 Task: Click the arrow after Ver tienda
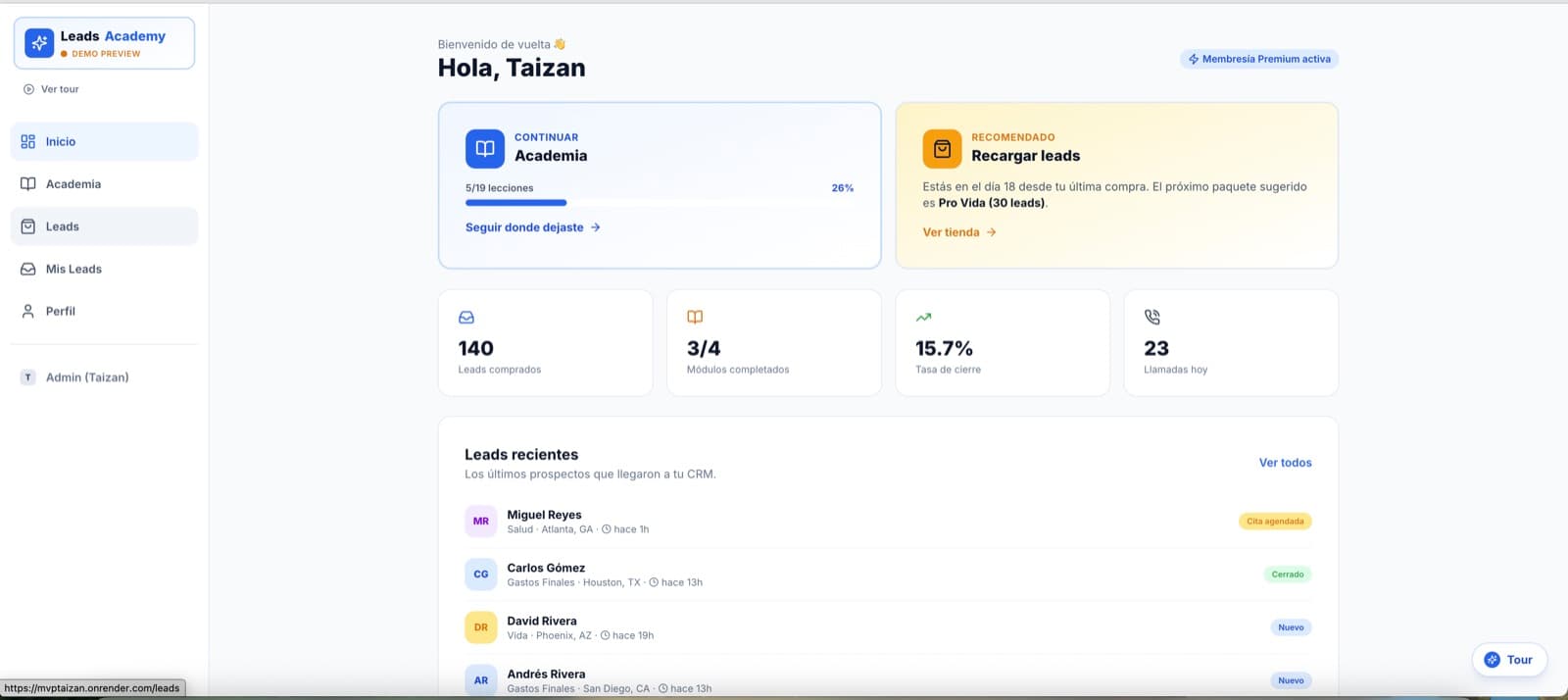[x=992, y=232]
